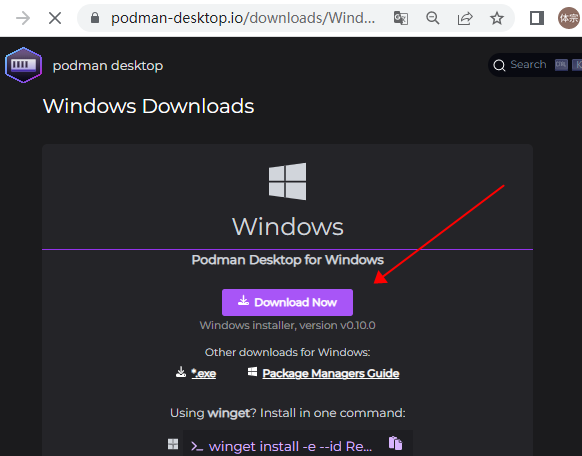Click the address bar URL text

(243, 18)
